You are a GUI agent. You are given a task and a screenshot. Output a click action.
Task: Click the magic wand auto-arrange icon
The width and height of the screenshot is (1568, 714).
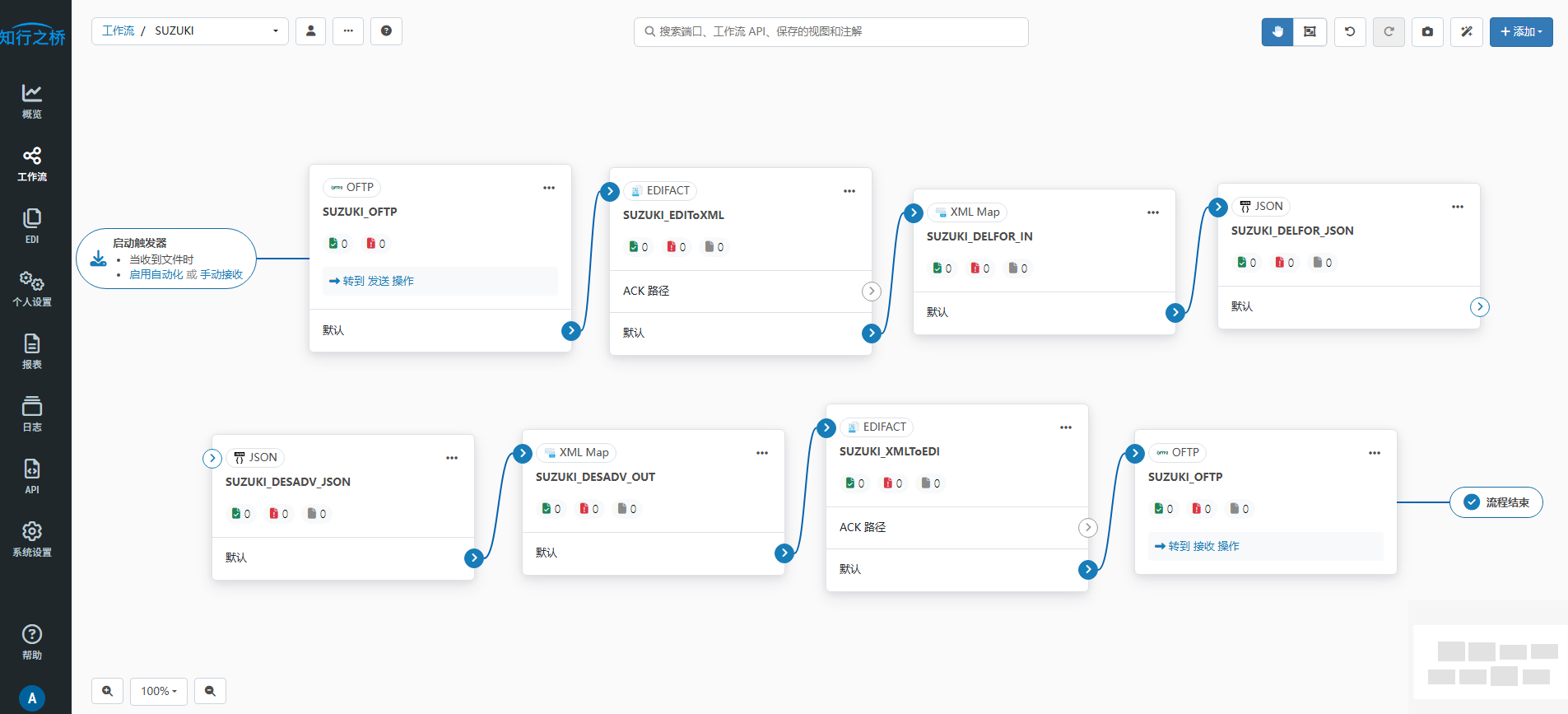pyautogui.click(x=1466, y=32)
